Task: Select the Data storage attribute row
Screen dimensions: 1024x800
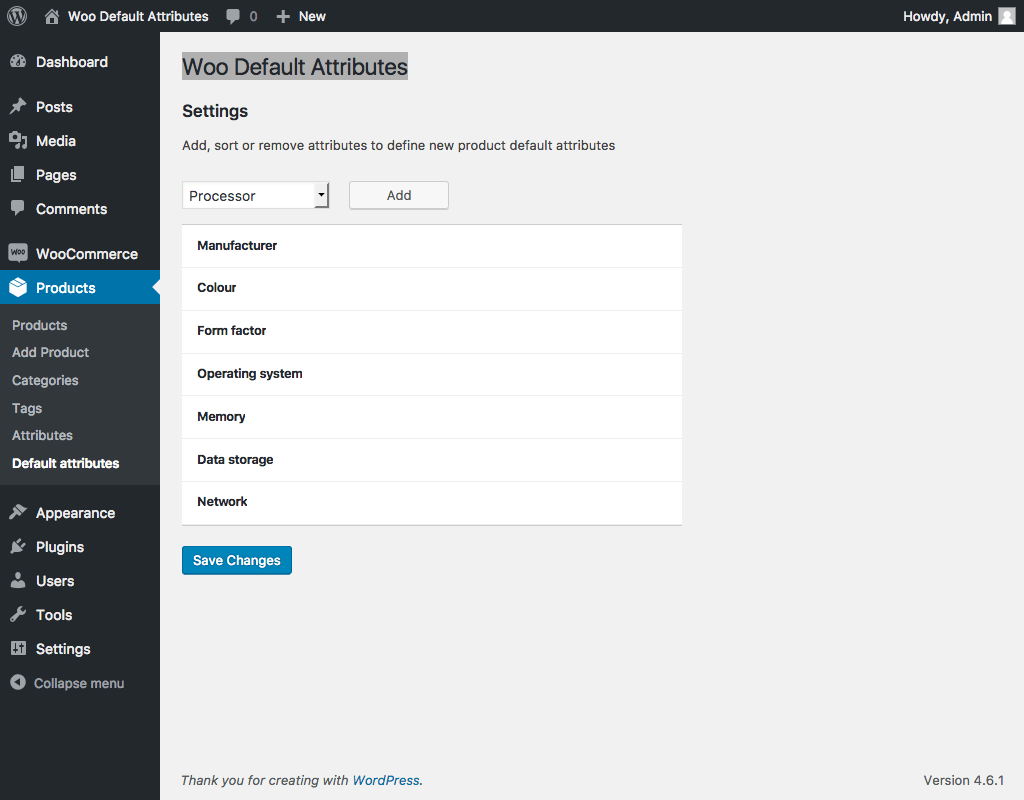Action: pos(432,460)
